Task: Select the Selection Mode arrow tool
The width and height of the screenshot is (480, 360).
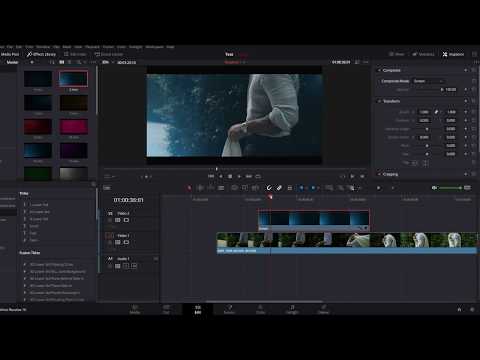Action: [x=189, y=188]
